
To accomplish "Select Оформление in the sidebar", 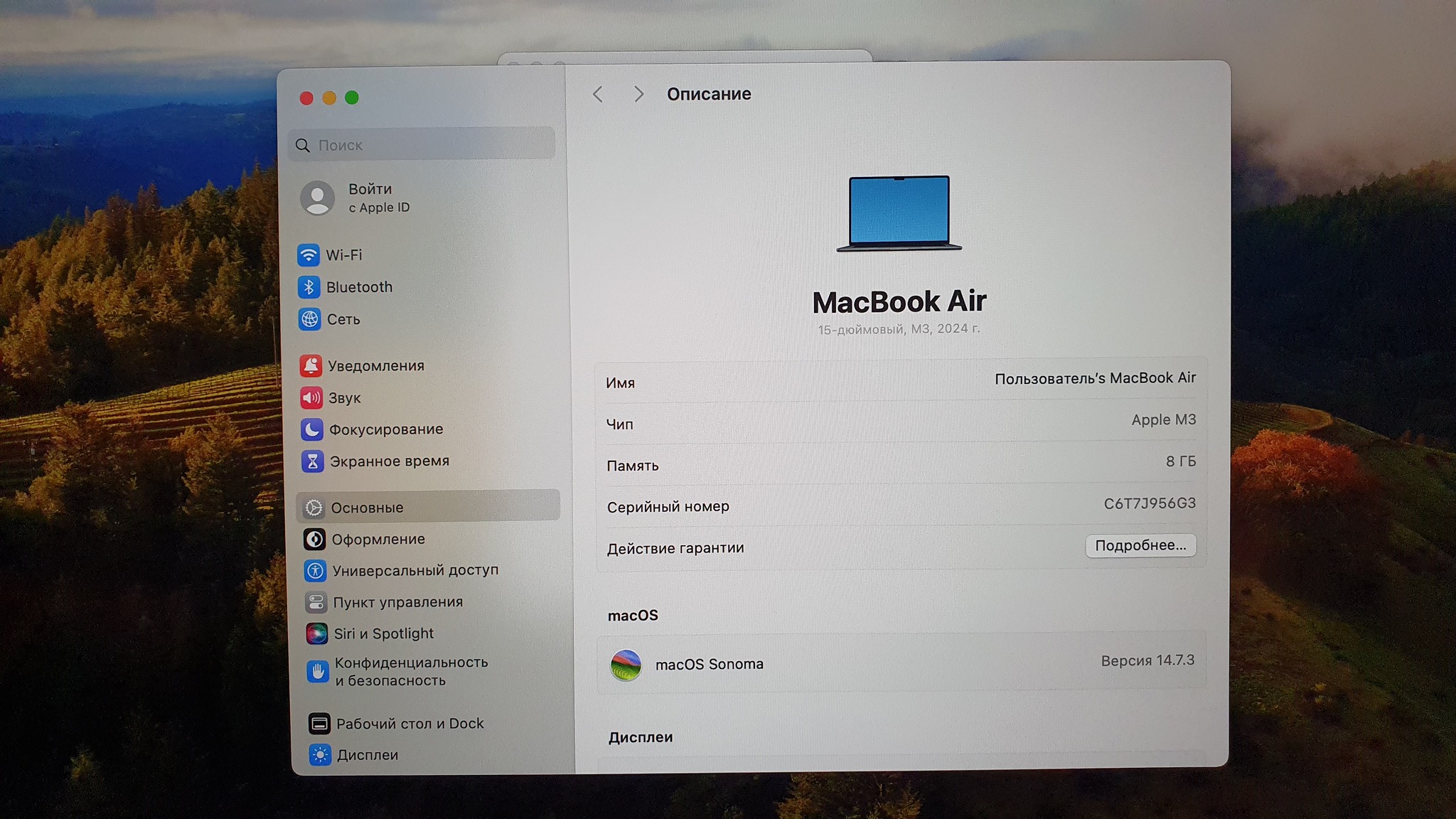I will pyautogui.click(x=378, y=540).
